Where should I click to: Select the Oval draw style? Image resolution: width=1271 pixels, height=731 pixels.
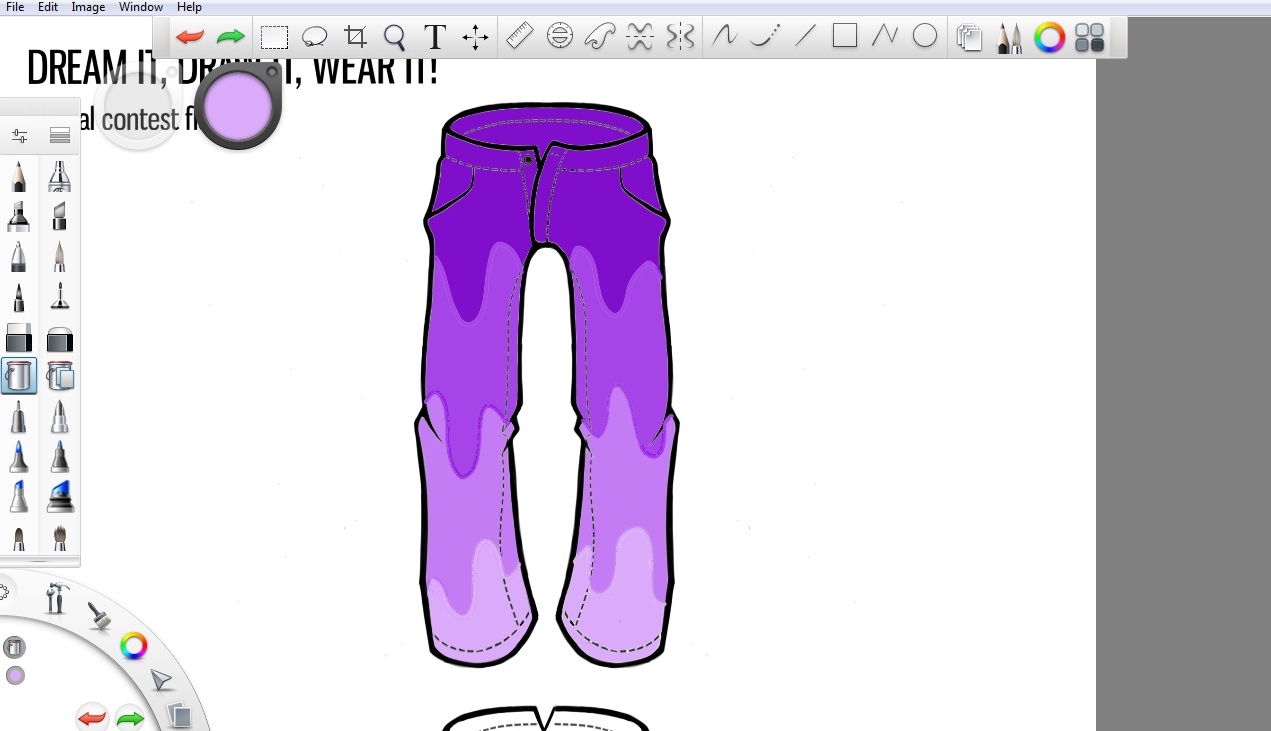click(x=925, y=37)
